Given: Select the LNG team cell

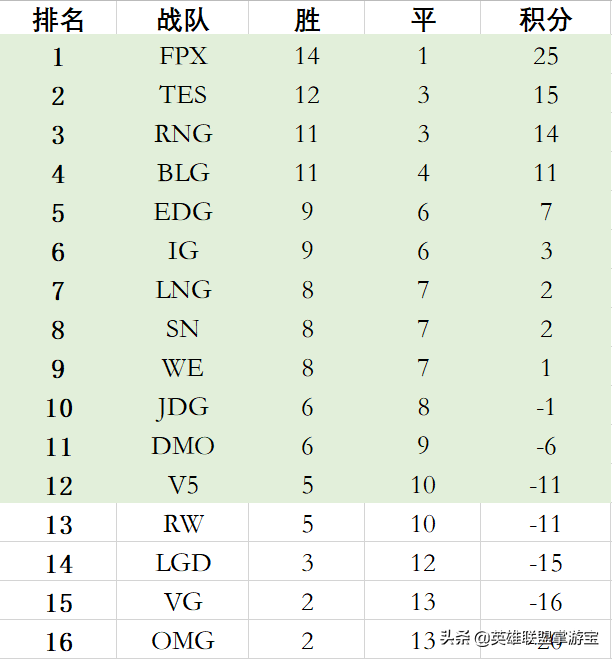Looking at the screenshot, I should click(183, 290).
